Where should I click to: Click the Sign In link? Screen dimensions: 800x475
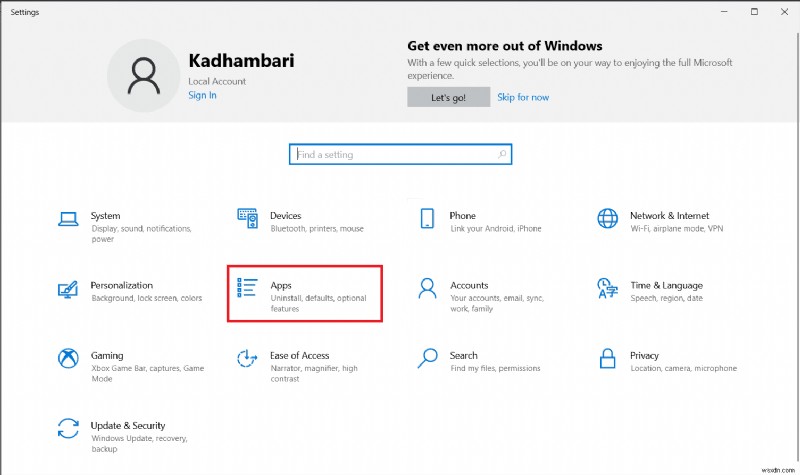point(202,95)
